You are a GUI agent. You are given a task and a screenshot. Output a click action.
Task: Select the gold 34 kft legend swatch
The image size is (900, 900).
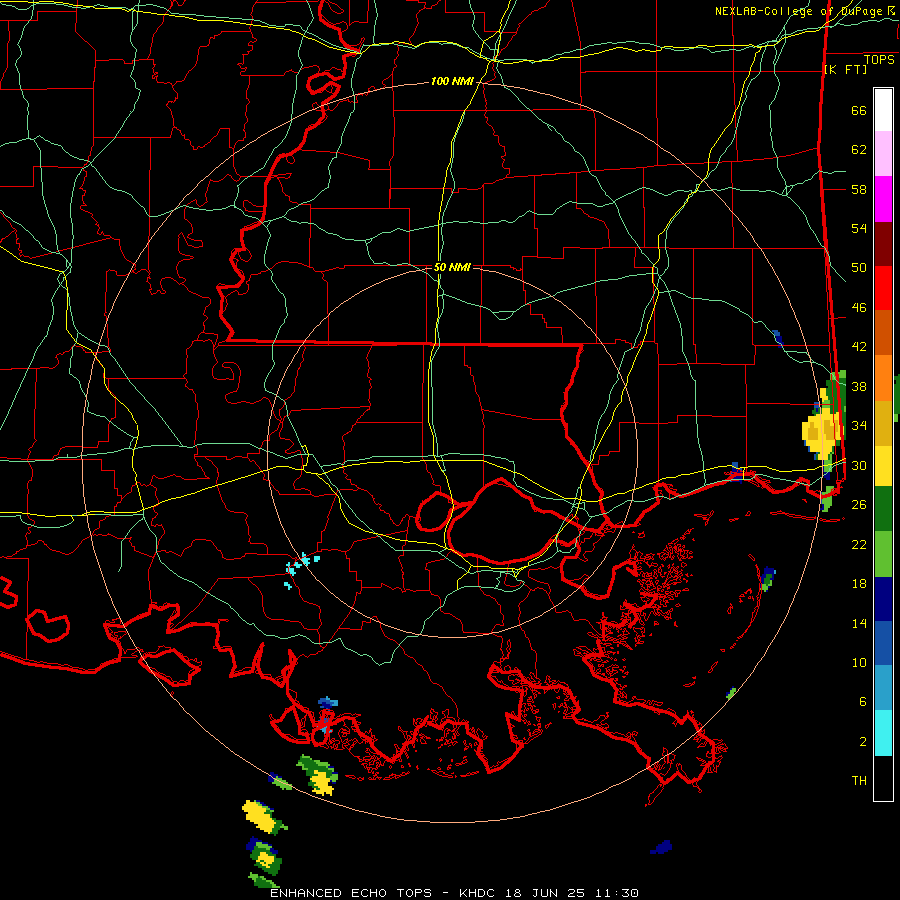[x=883, y=423]
